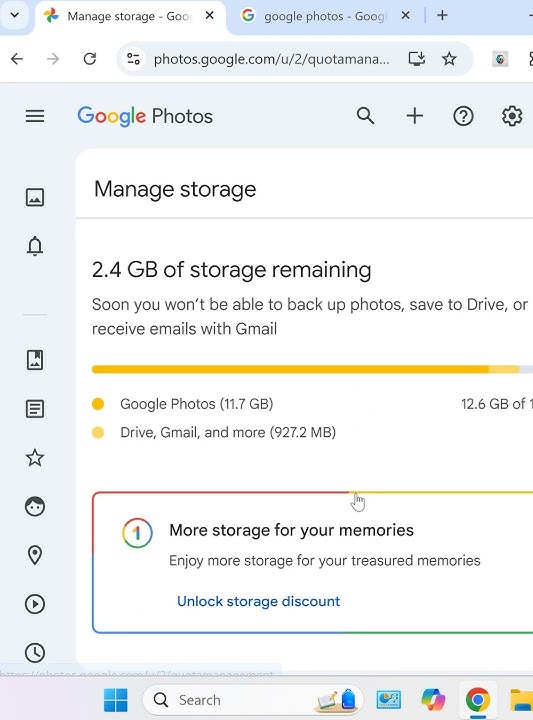Click the search magnifier in Google Photos

click(x=365, y=116)
